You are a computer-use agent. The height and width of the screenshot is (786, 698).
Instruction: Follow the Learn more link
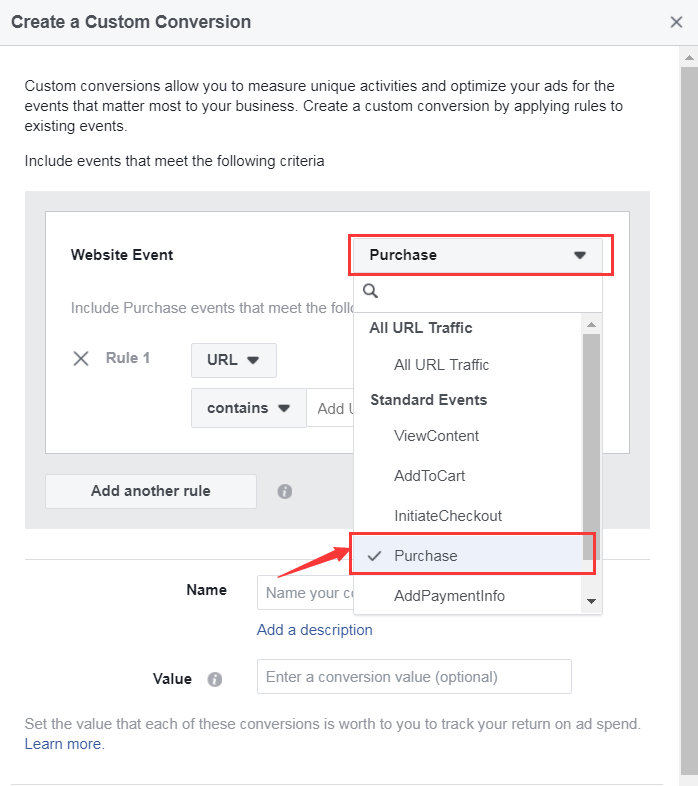[x=64, y=744]
